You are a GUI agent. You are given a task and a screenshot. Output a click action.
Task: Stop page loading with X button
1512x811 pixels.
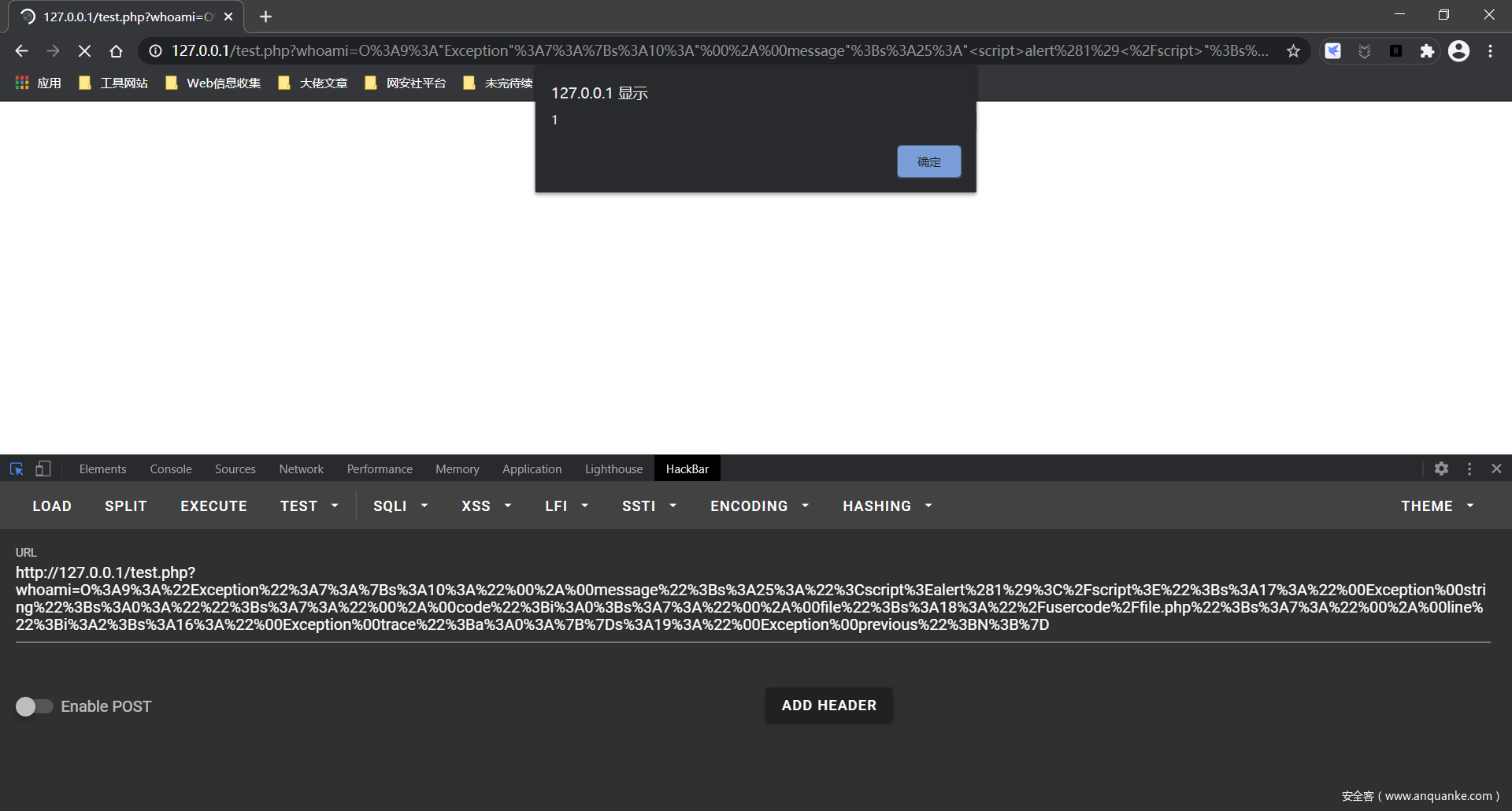pyautogui.click(x=84, y=51)
